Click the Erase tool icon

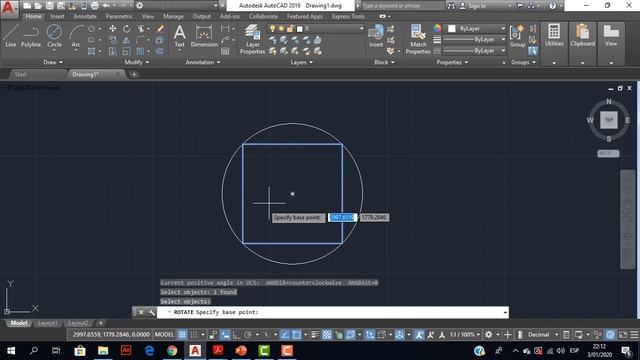[160, 29]
